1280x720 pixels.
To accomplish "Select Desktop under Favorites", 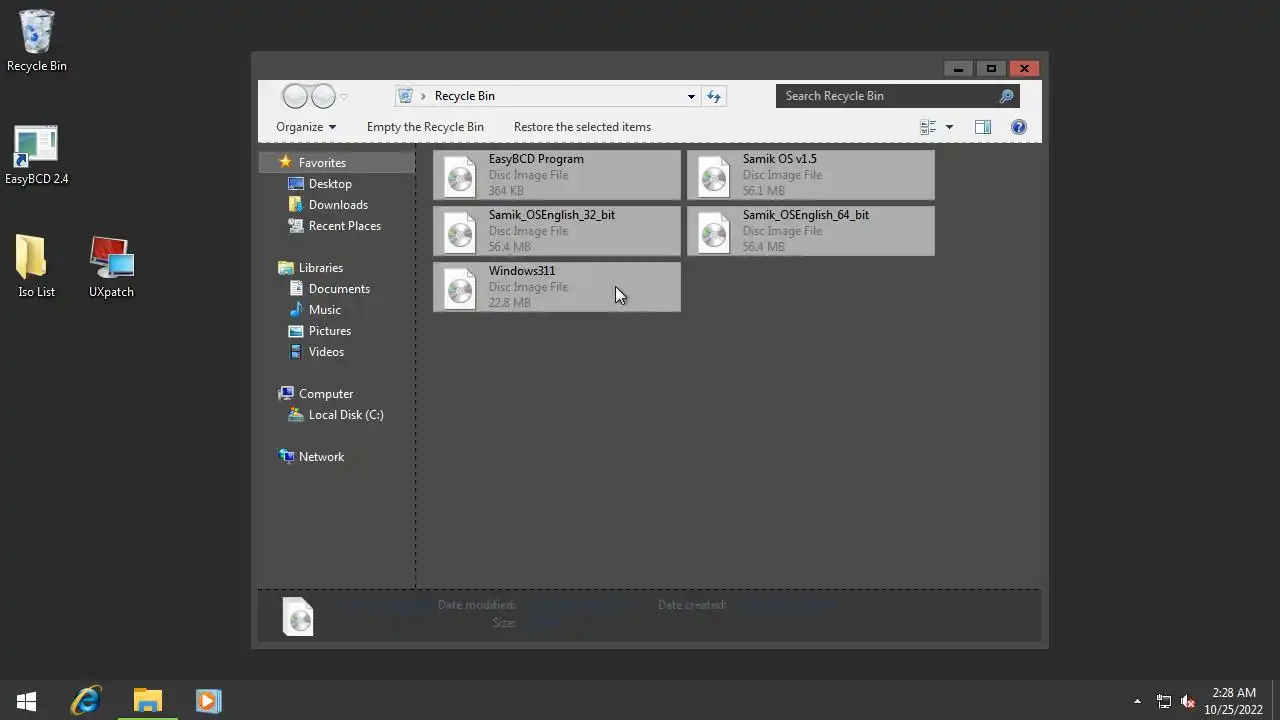I will [x=320, y=184].
